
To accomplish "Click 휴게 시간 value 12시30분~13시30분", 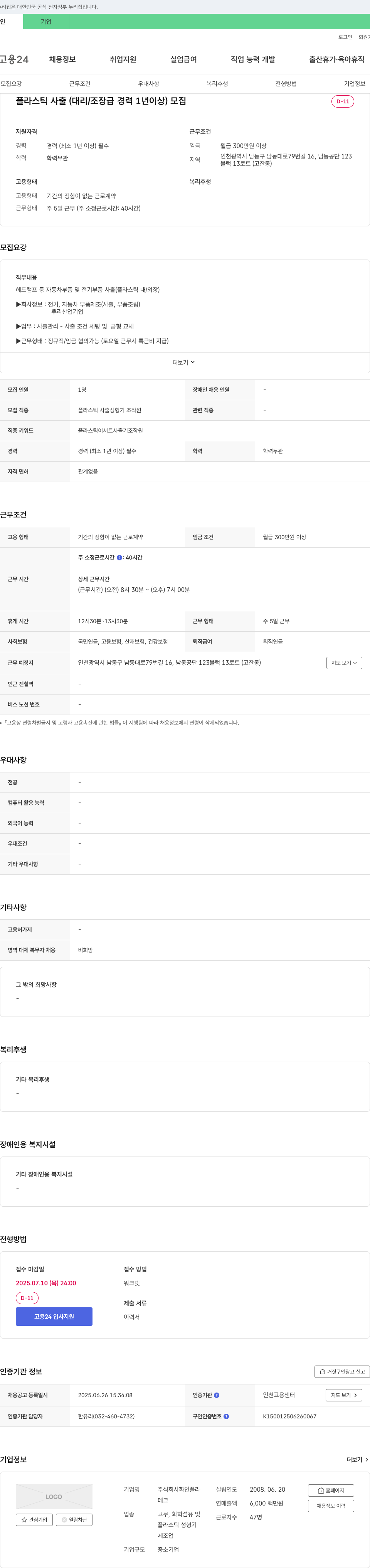I will (103, 622).
